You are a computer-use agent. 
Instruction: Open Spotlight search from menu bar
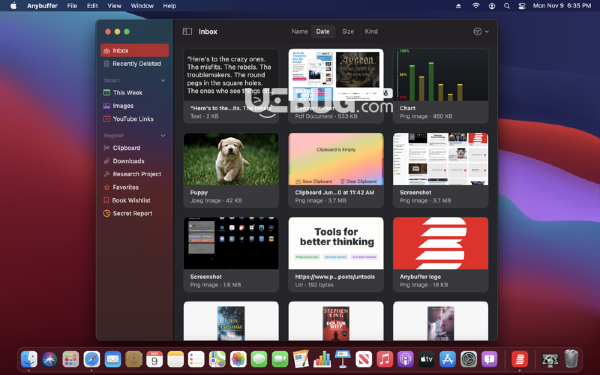(x=507, y=6)
